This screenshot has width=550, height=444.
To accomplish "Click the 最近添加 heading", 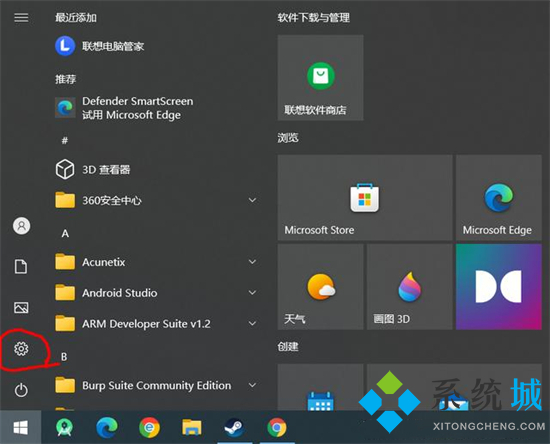I will [x=76, y=18].
